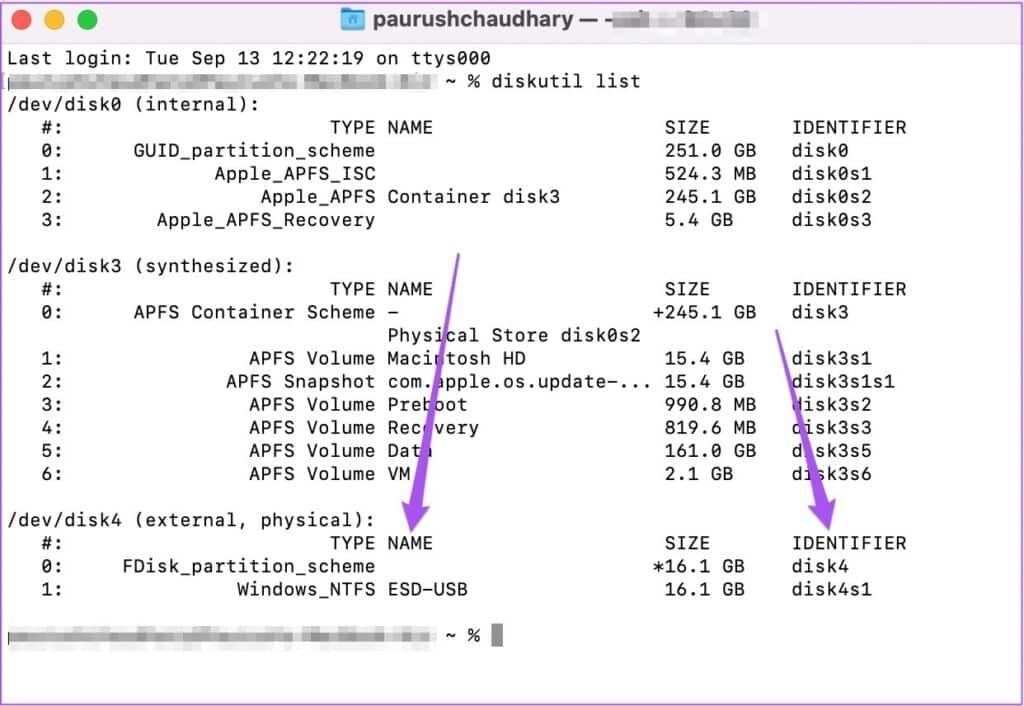The width and height of the screenshot is (1024, 706).
Task: Click the '/dev/disk0 (internal):' header
Action: pyautogui.click(x=133, y=104)
